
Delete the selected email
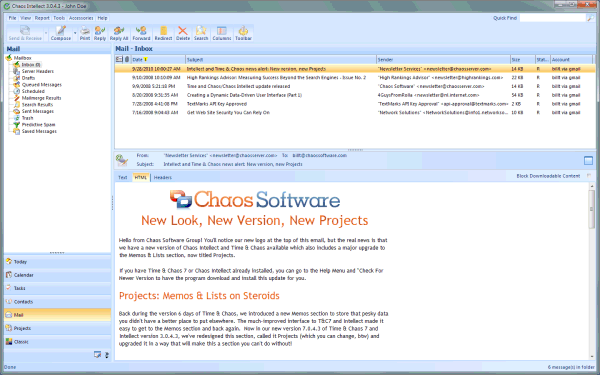pyautogui.click(x=183, y=33)
